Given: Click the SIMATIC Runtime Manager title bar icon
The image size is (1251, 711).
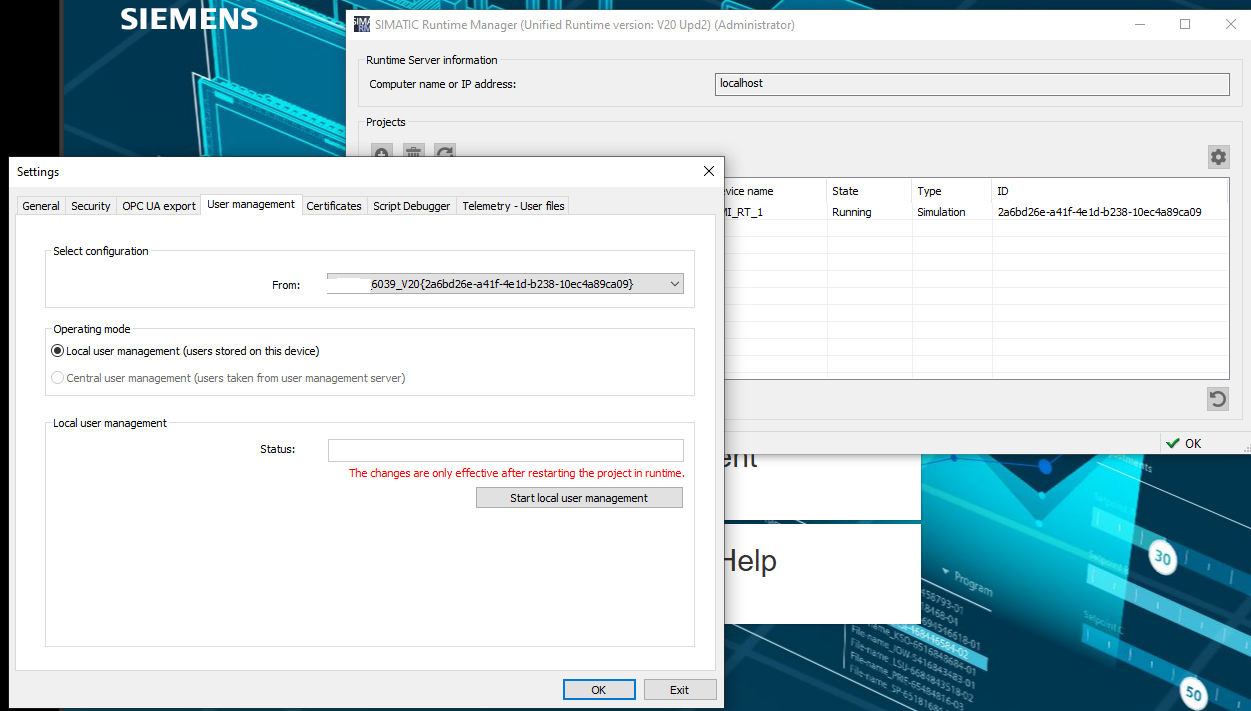Looking at the screenshot, I should click(x=362, y=24).
